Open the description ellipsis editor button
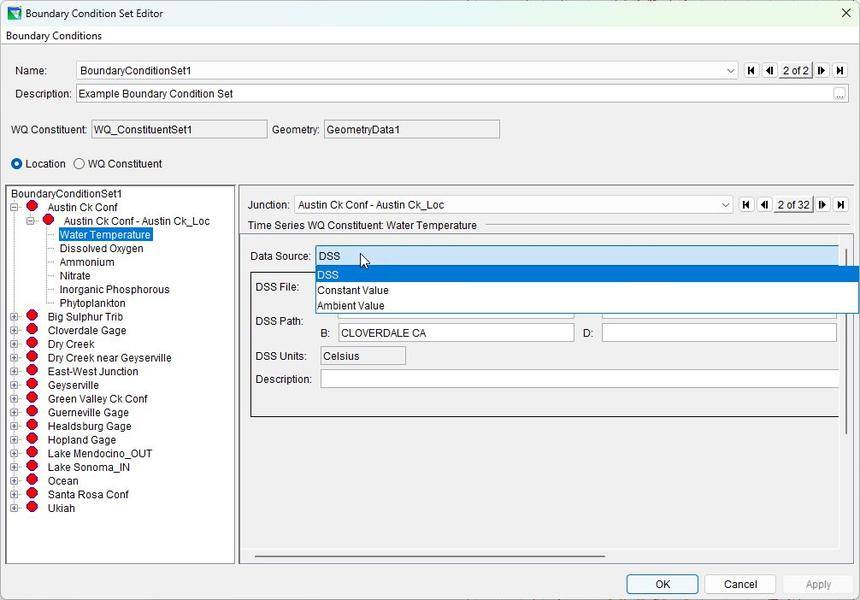Image resolution: width=860 pixels, height=600 pixels. [839, 94]
